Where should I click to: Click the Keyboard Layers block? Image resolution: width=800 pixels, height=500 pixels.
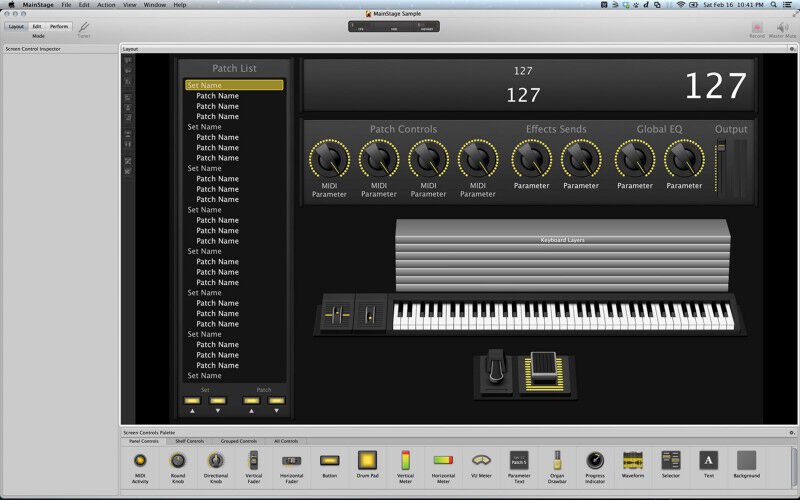click(563, 256)
